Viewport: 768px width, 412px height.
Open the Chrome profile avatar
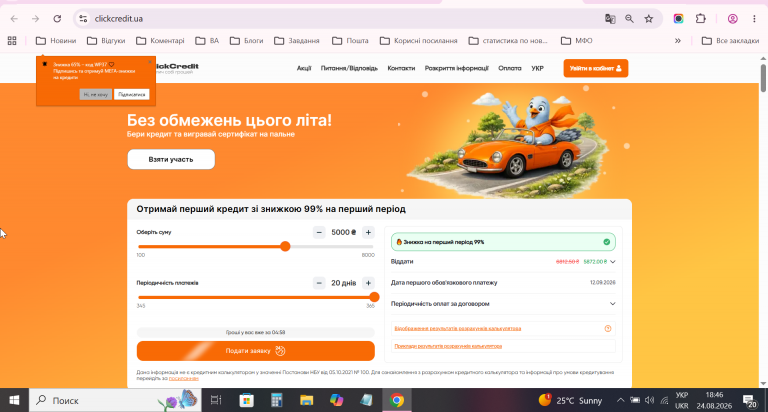[733, 19]
